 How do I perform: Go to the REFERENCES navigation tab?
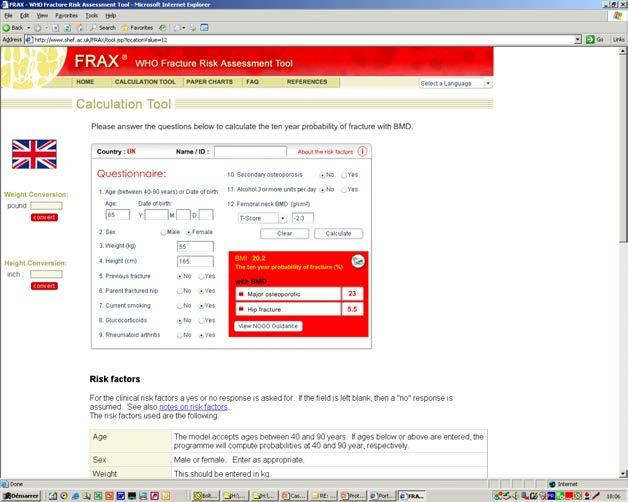point(307,82)
